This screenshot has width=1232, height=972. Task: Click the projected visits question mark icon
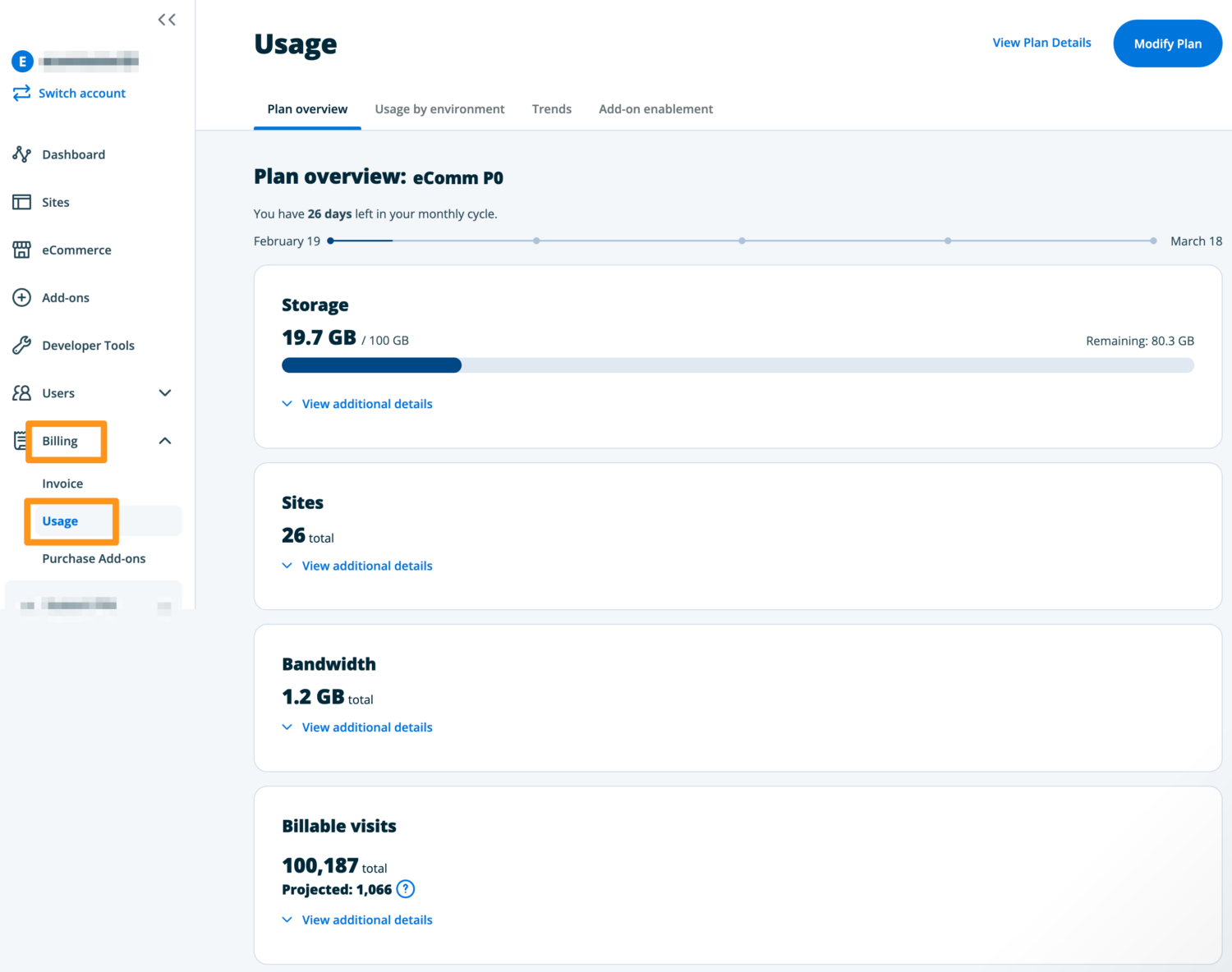[x=404, y=889]
